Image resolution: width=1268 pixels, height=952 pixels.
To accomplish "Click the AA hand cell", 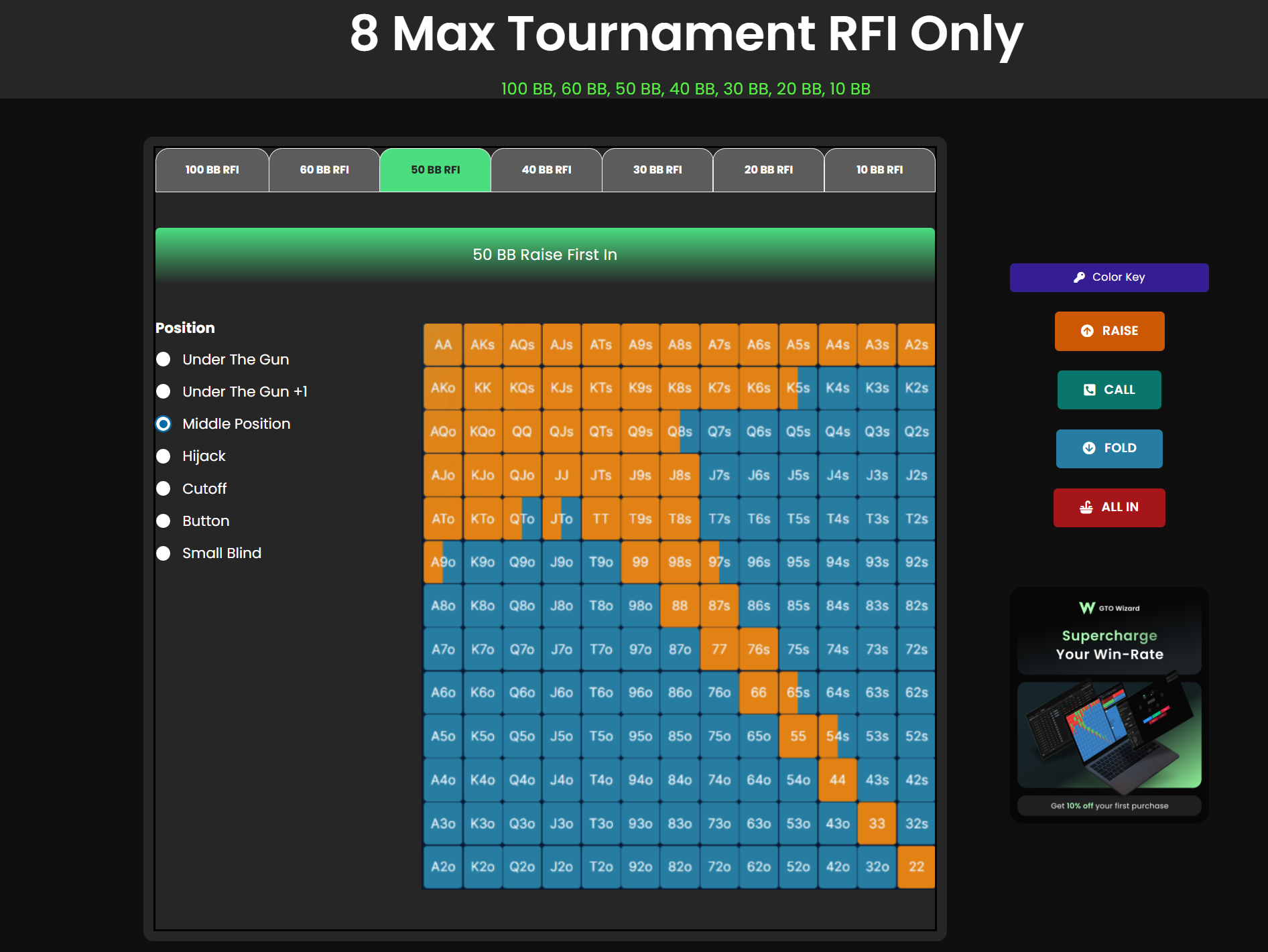I will 443,345.
